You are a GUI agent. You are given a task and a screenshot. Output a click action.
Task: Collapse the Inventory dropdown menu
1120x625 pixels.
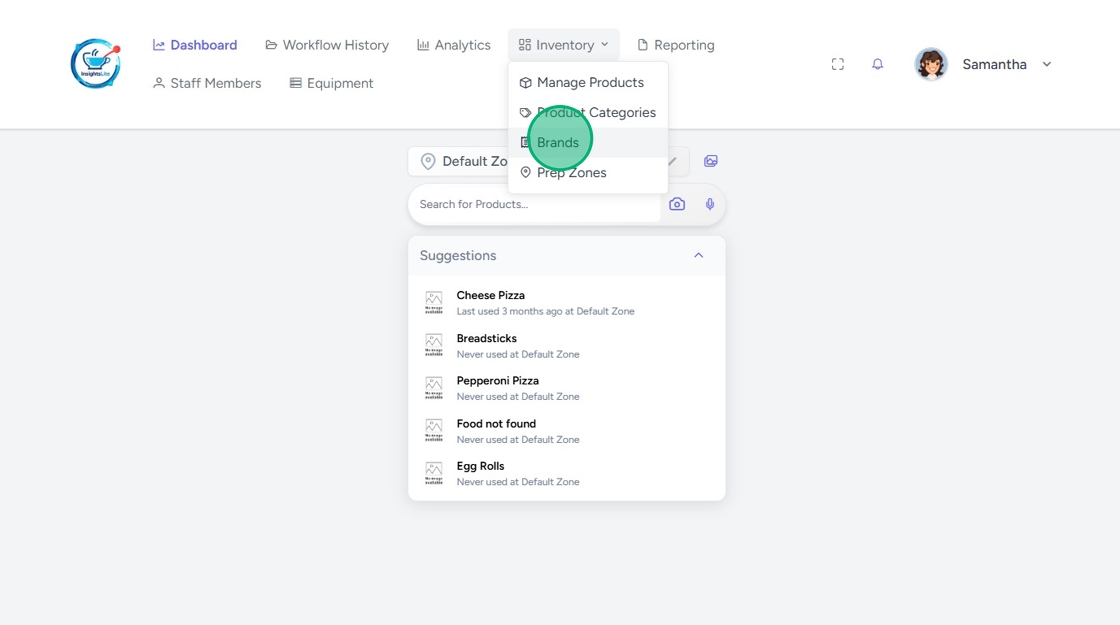coord(564,45)
